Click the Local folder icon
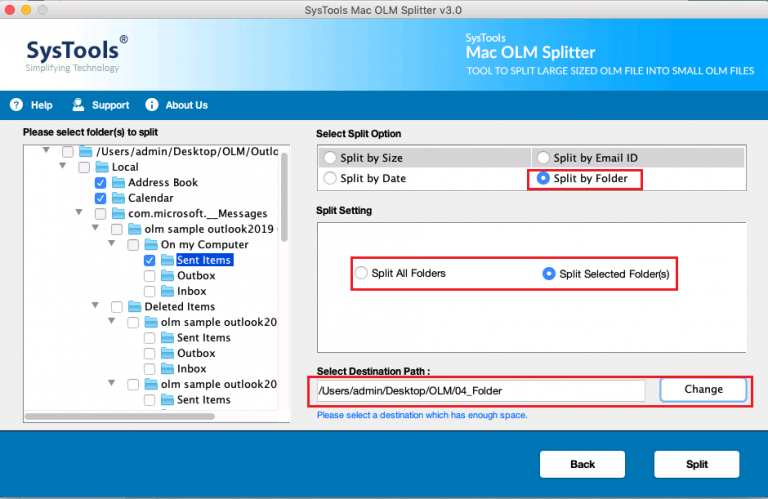This screenshot has width=768, height=499. tap(102, 167)
